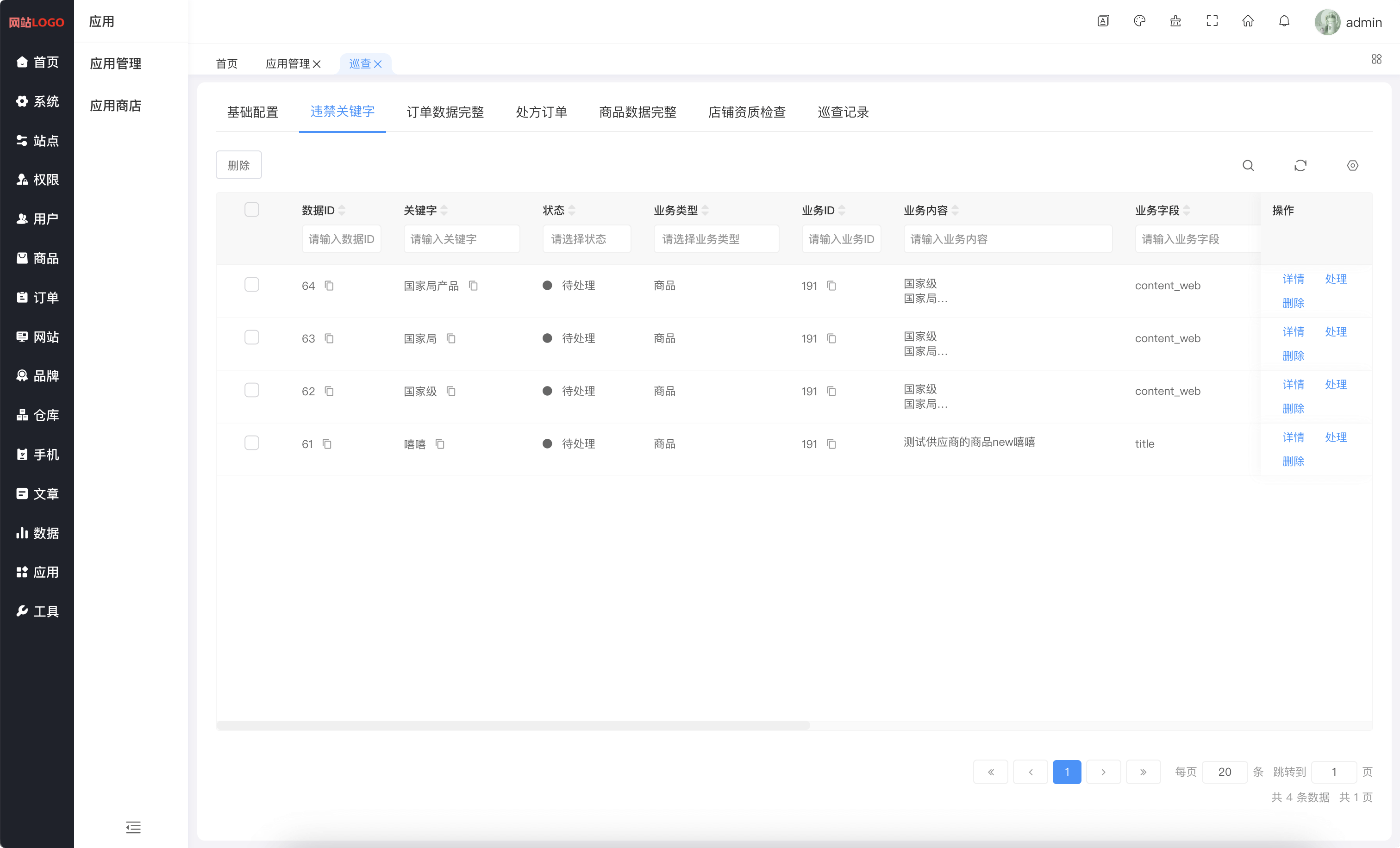The height and width of the screenshot is (848, 1400).
Task: Click the refresh icon above the table
Action: (x=1300, y=165)
